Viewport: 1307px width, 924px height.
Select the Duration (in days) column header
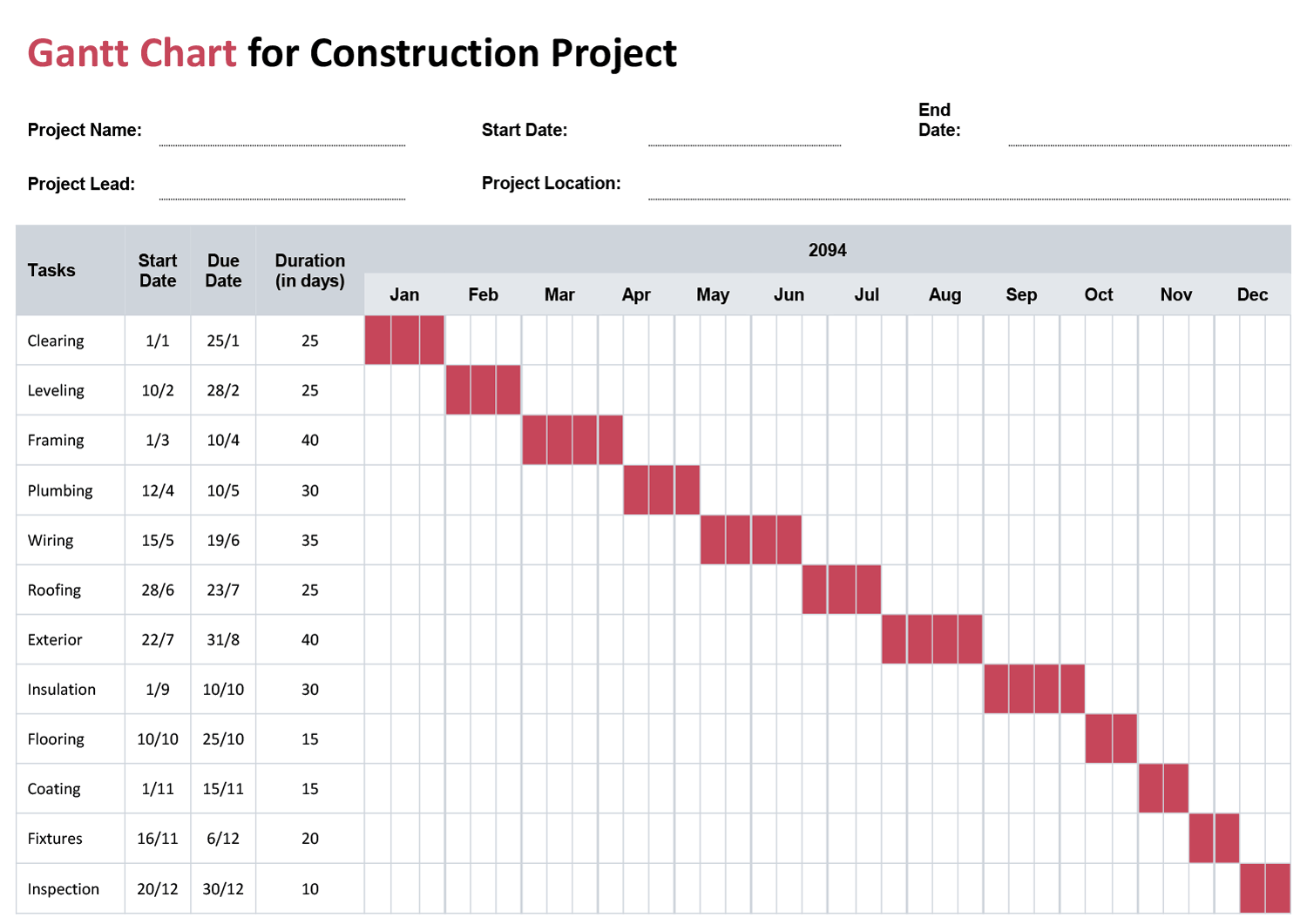tap(310, 270)
